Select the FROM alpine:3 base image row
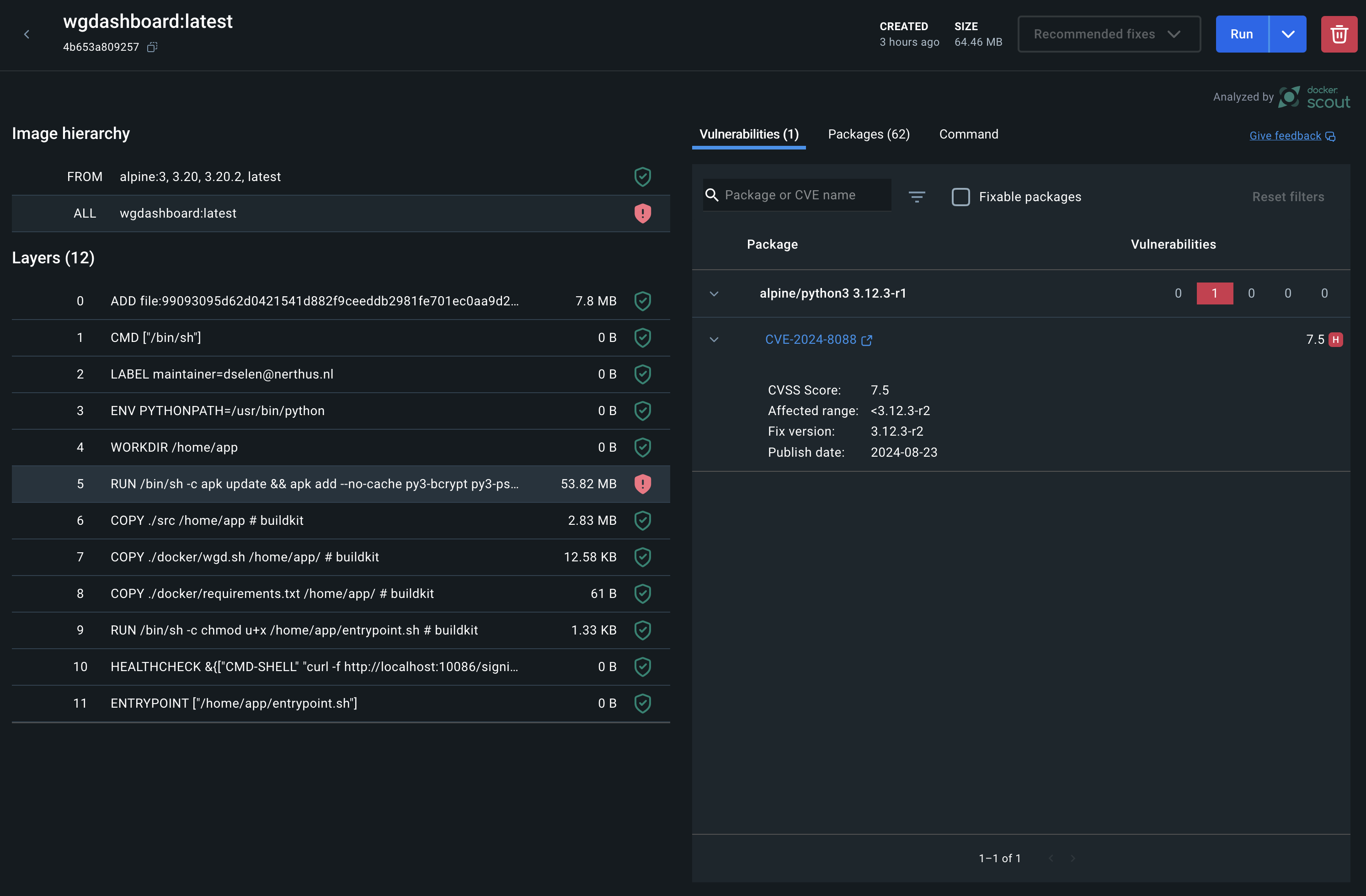The height and width of the screenshot is (896, 1366). coord(341,177)
